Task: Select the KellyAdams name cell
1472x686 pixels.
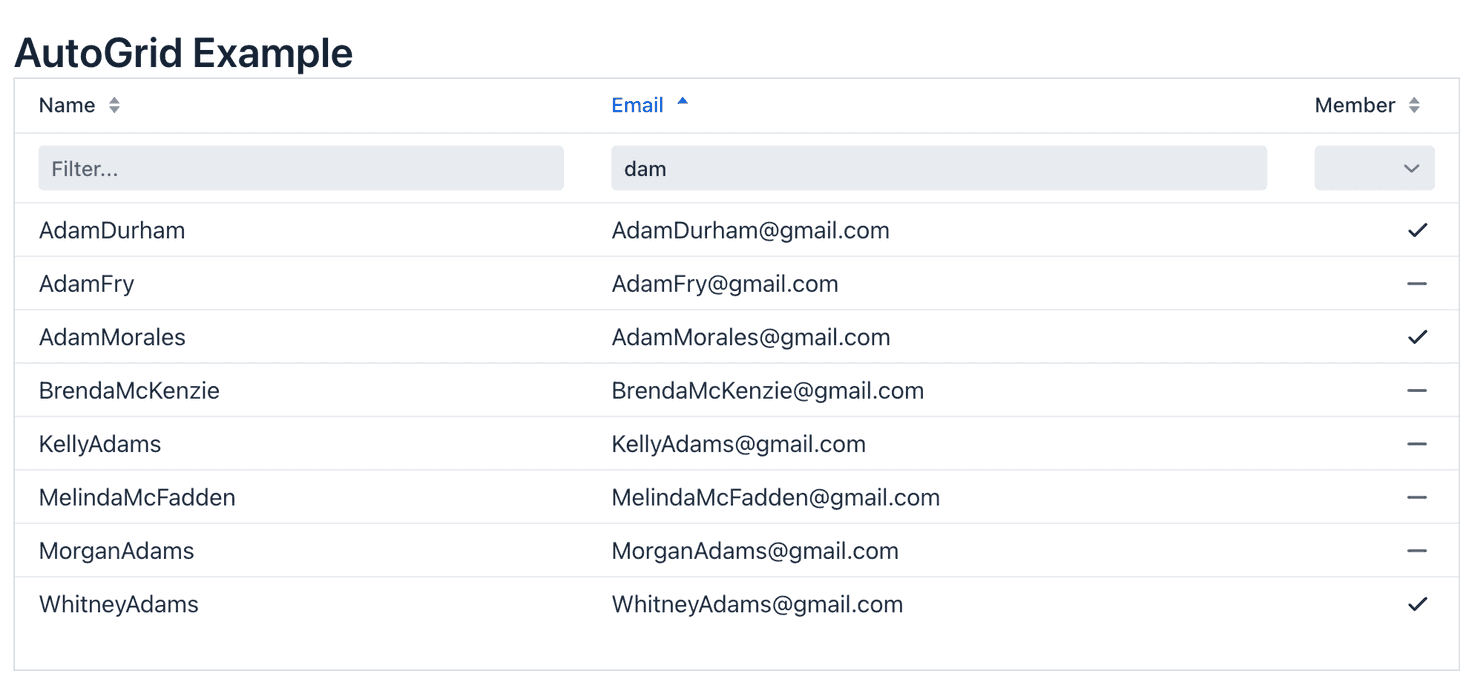Action: [100, 444]
